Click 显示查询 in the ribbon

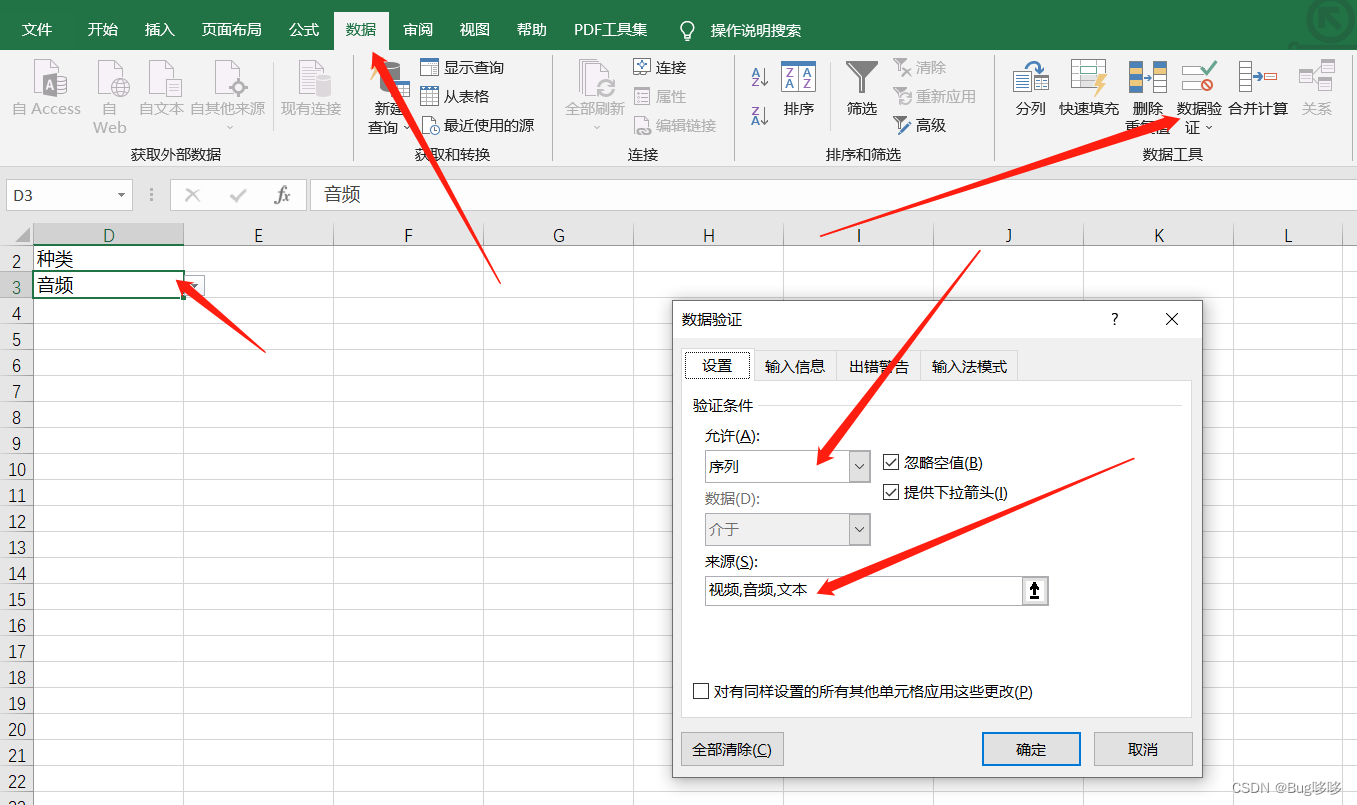coord(462,68)
